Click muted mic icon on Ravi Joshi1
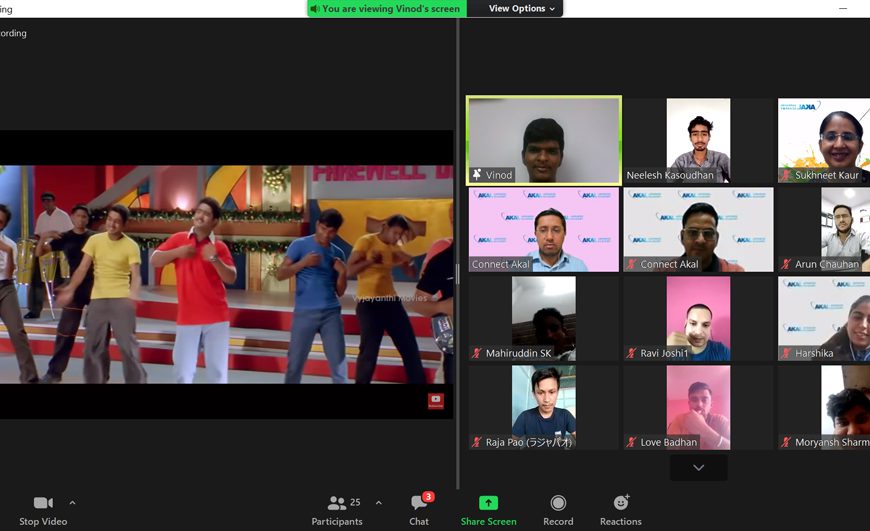 click(631, 353)
